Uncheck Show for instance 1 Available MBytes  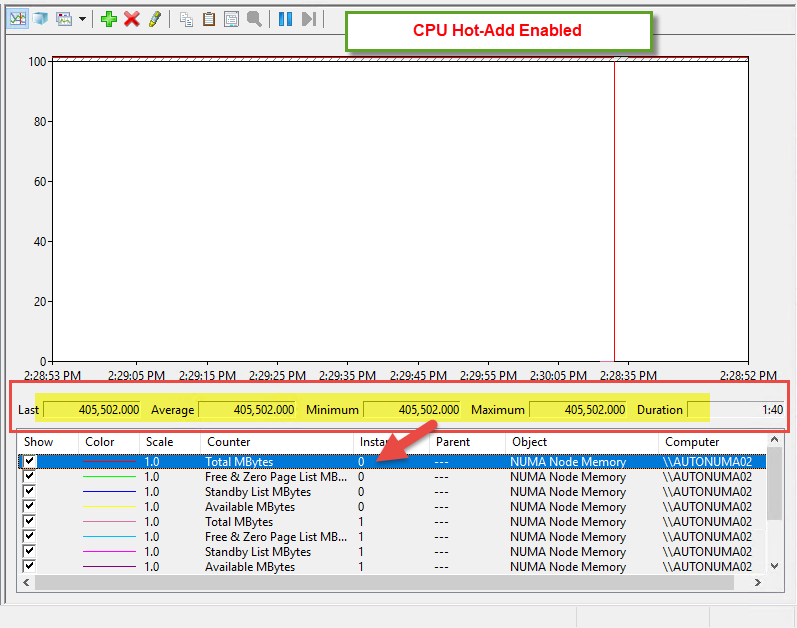(x=29, y=567)
